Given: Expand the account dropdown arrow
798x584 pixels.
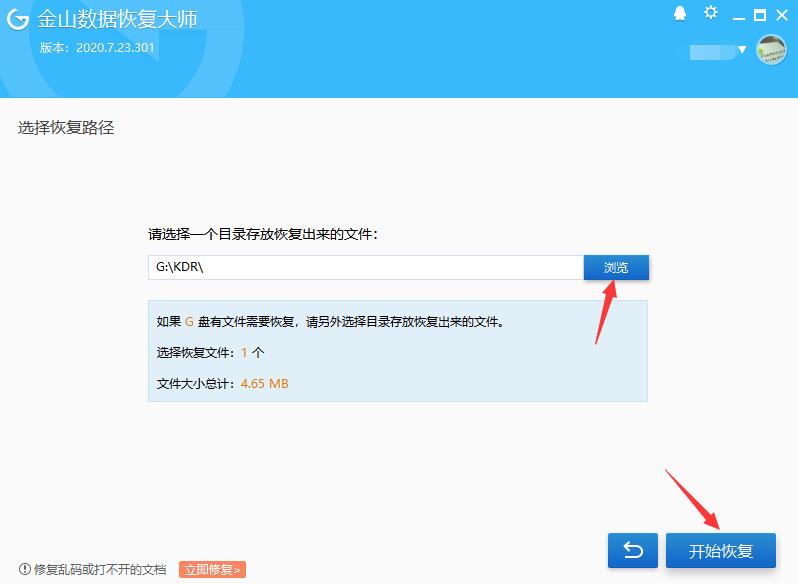Looking at the screenshot, I should (742, 49).
